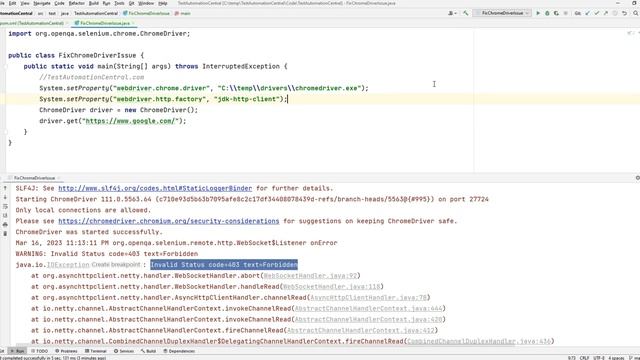Viewport: 640px width, 360px height.
Task: Open CombinedChannelDuplexHandler.java:436 link
Action: [479, 341]
